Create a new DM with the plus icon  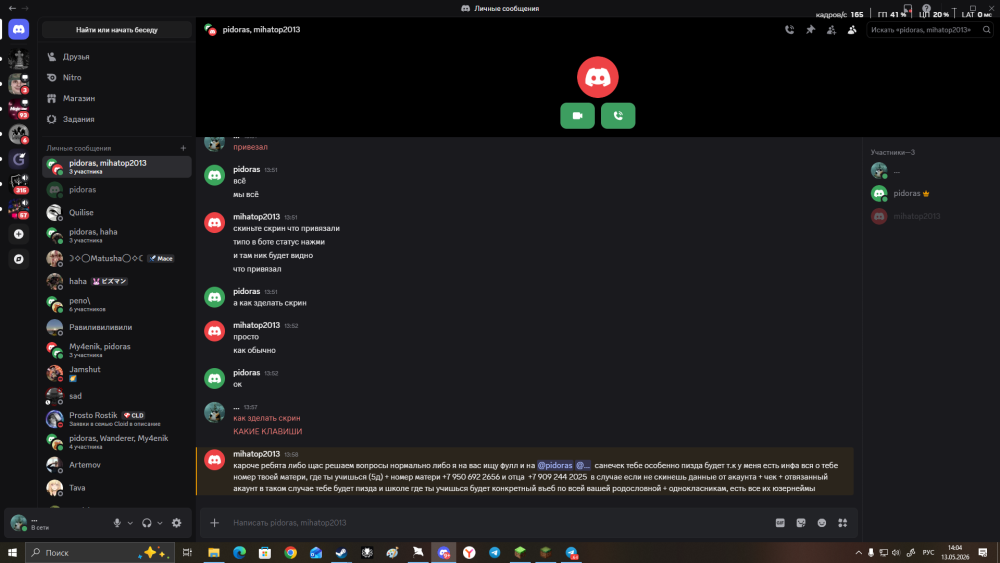coord(183,148)
